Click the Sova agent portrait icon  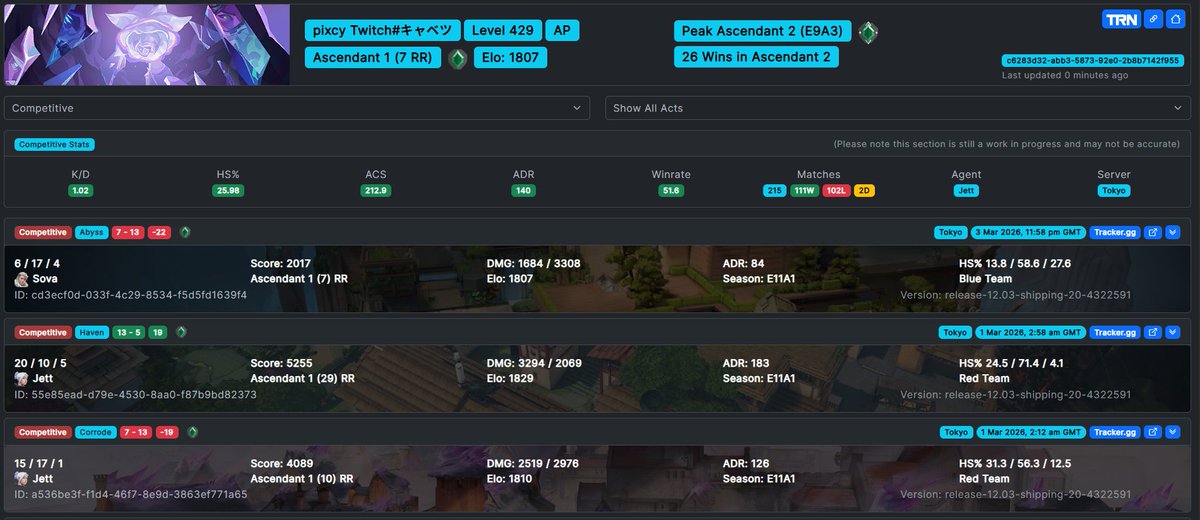click(x=21, y=279)
